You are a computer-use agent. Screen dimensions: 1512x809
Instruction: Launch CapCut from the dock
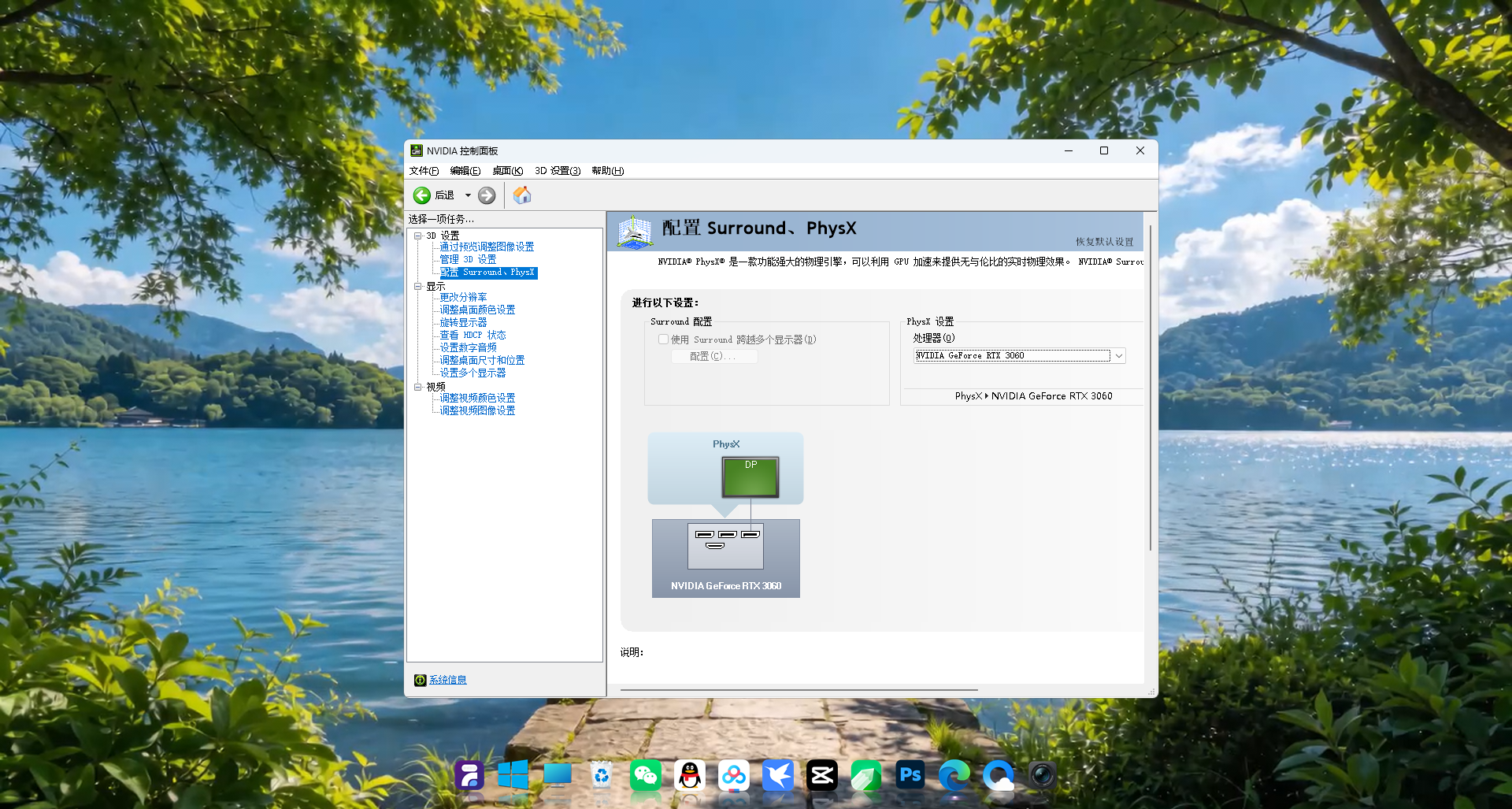pyautogui.click(x=822, y=775)
